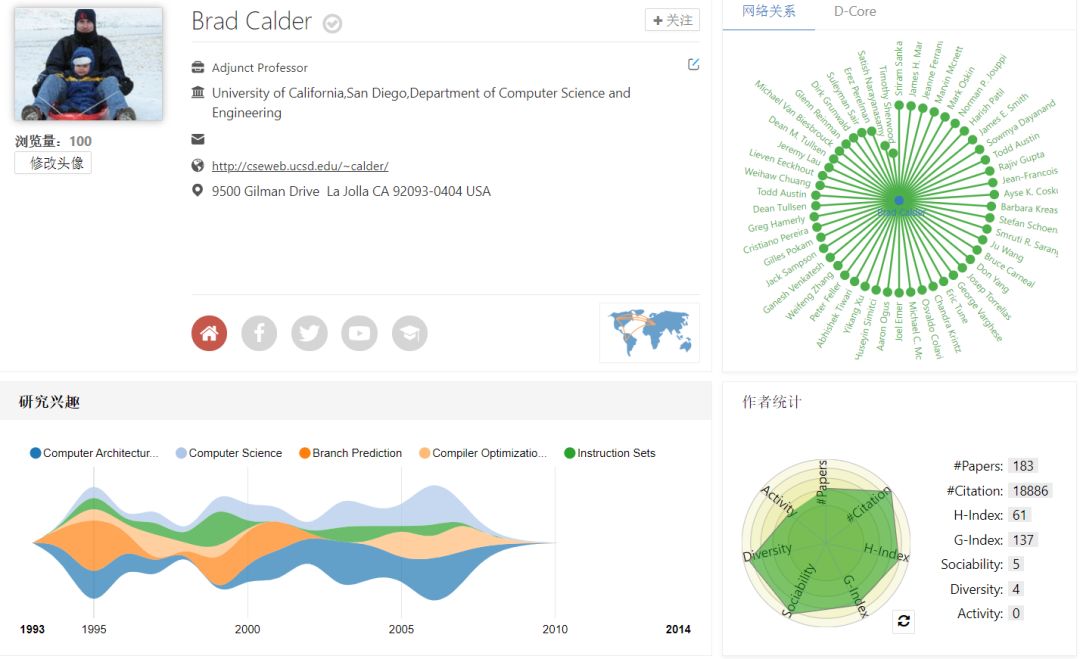Open the world map thumbnail
Viewport: 1080px width, 659px height.
pos(649,332)
